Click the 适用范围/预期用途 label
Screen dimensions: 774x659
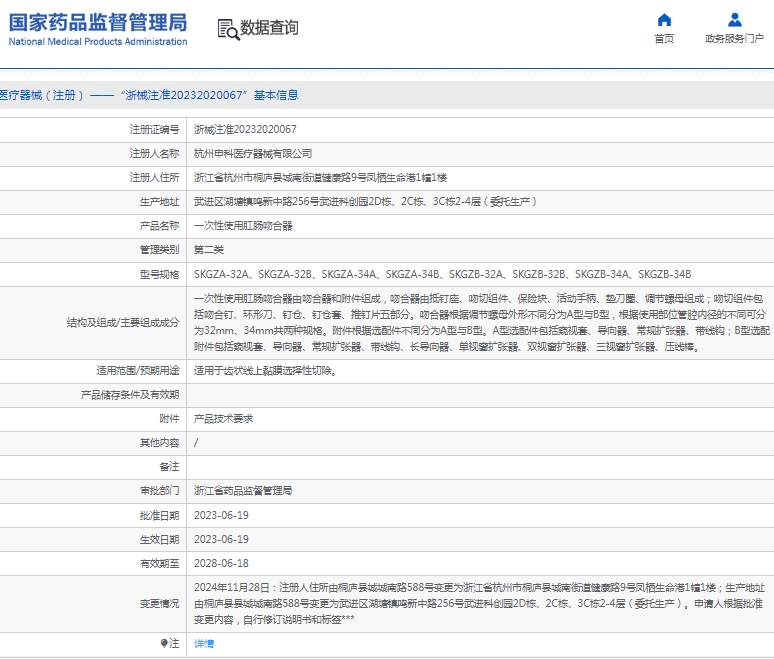click(x=138, y=370)
